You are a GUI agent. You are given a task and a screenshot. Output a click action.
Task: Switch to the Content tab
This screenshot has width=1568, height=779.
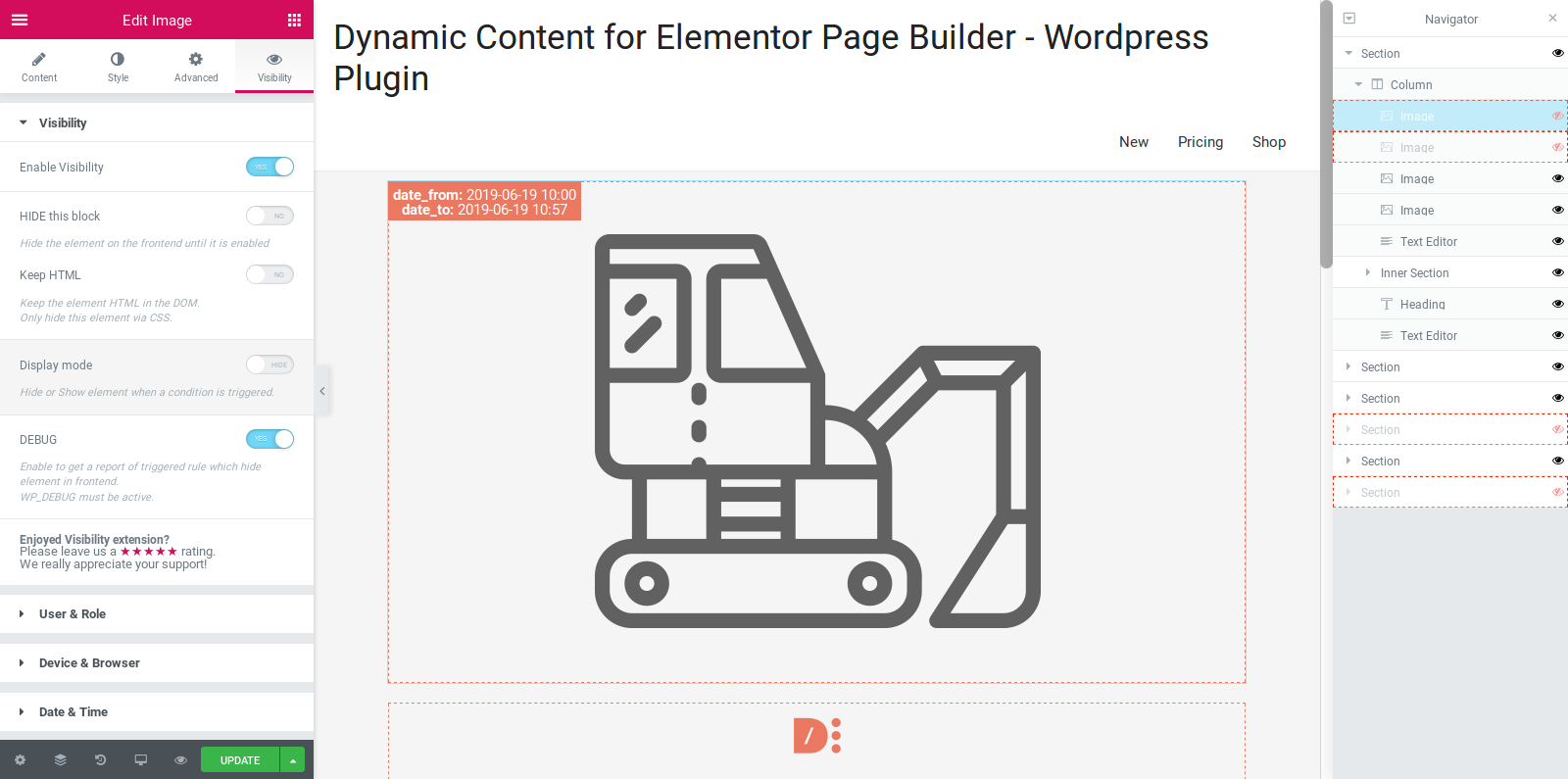click(39, 67)
